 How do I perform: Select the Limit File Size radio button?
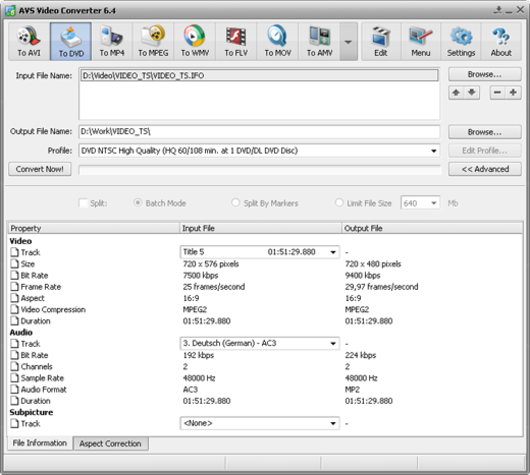tap(339, 203)
